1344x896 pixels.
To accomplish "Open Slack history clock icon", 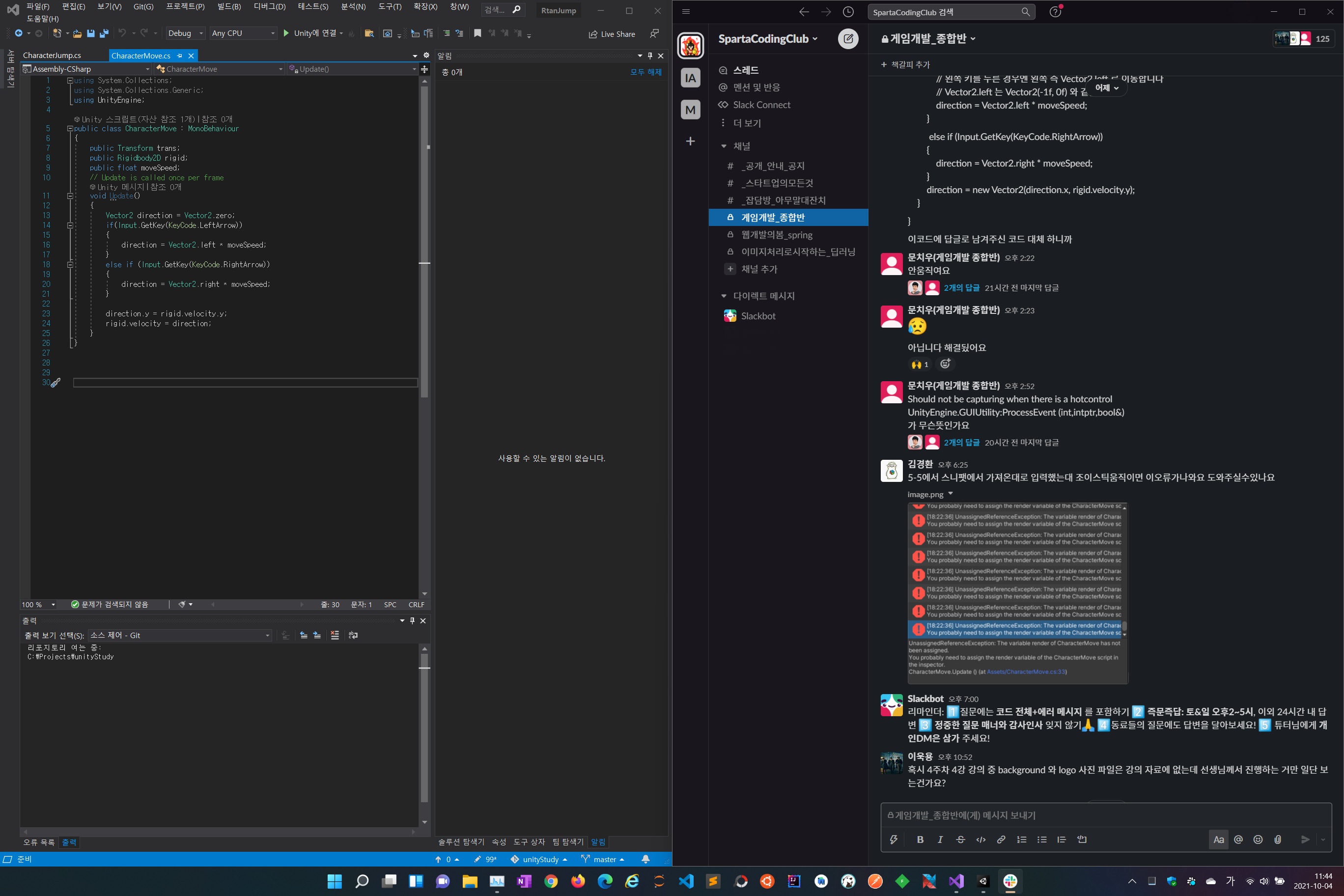I will click(x=848, y=12).
